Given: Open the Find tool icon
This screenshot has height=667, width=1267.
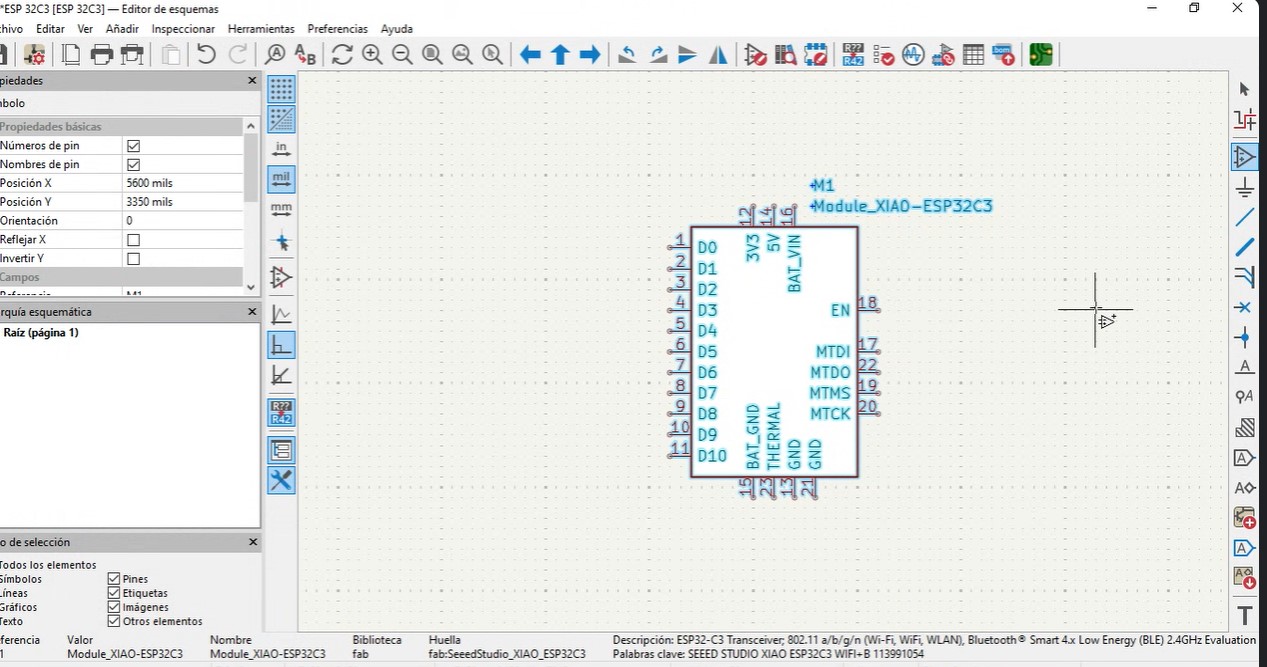Looking at the screenshot, I should [275, 55].
